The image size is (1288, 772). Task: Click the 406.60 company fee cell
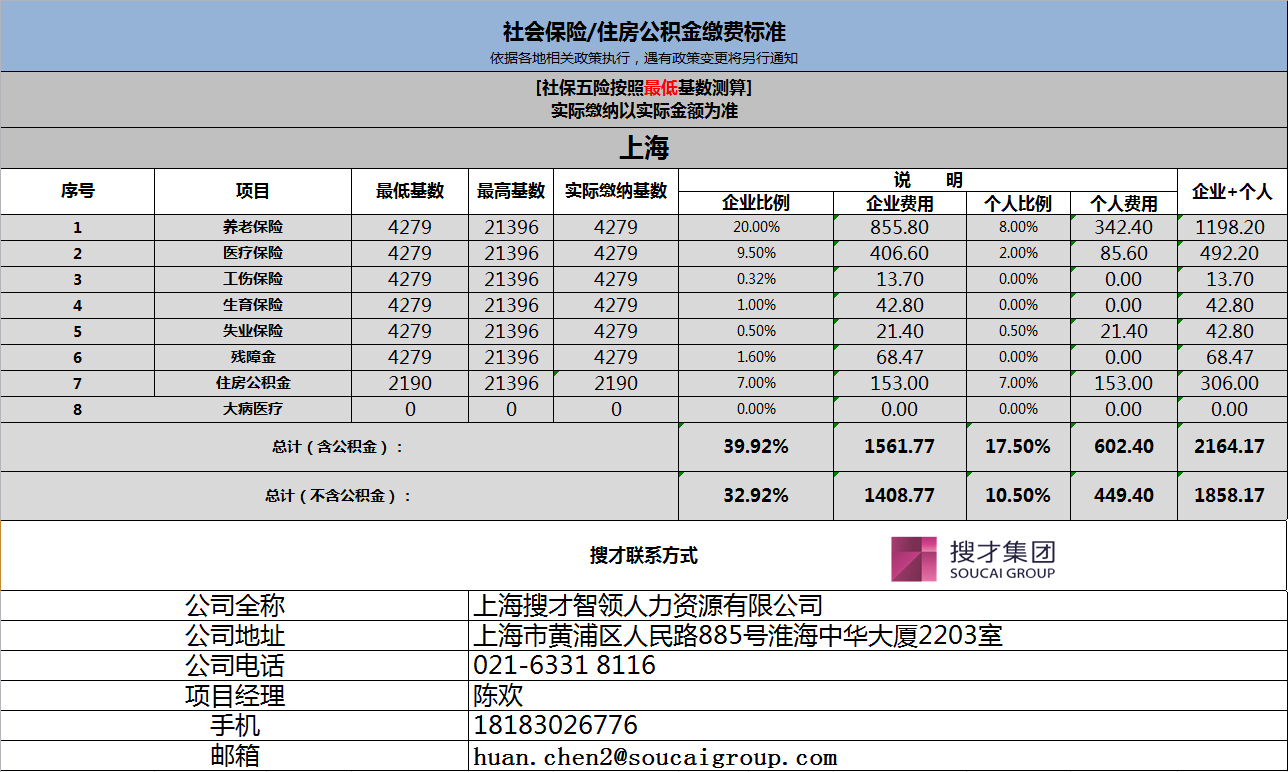coord(900,253)
